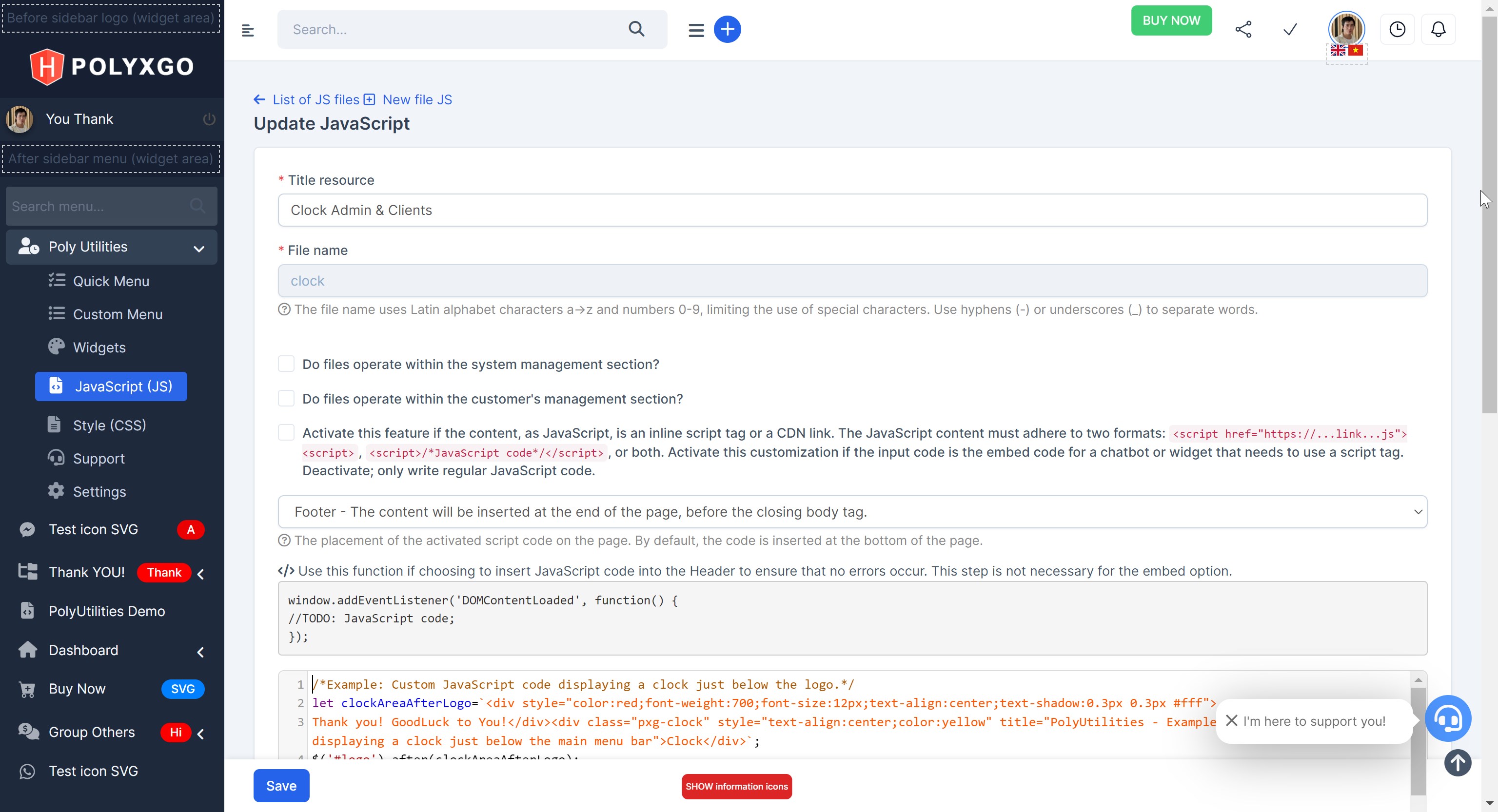Enable files operating within system management section
This screenshot has width=1498, height=812.
point(286,364)
